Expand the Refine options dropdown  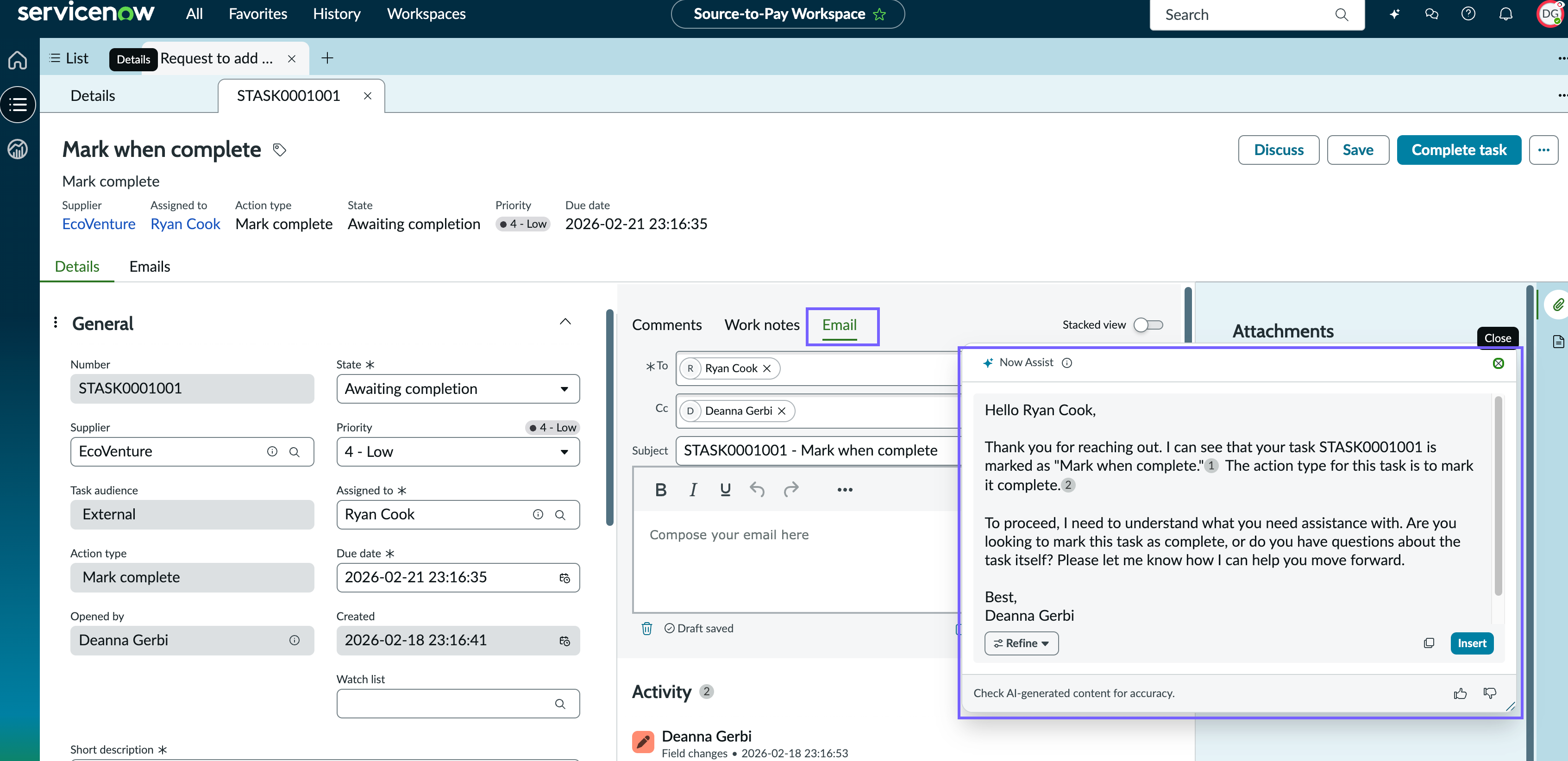tap(1022, 643)
